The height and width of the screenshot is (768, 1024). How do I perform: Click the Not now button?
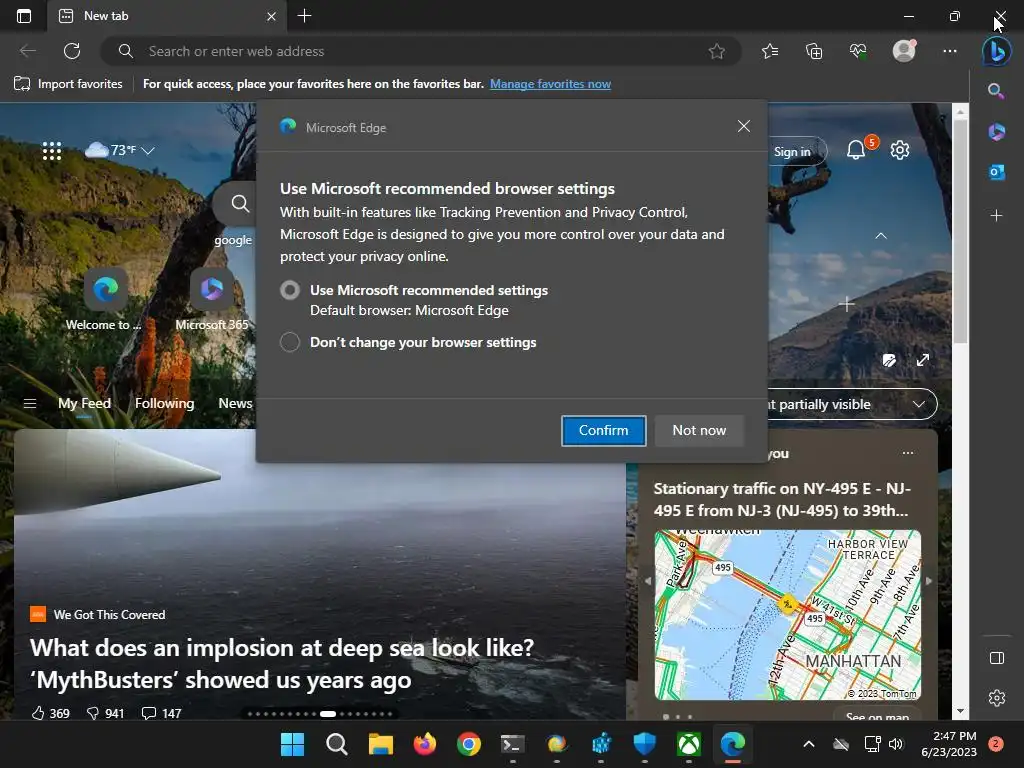pyautogui.click(x=699, y=430)
